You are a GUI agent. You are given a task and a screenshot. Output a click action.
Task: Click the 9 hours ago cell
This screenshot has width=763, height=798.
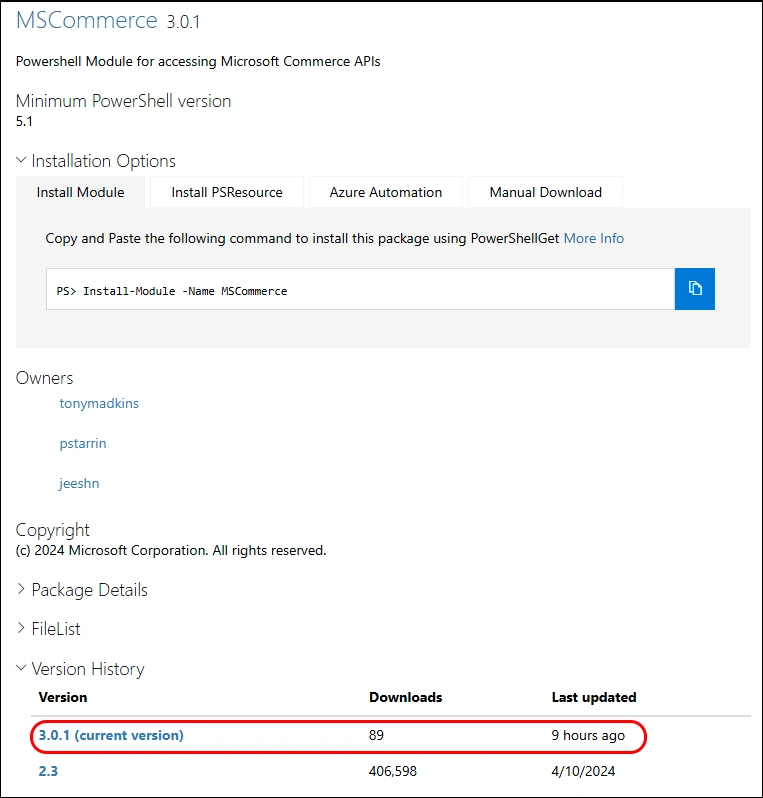(x=588, y=735)
